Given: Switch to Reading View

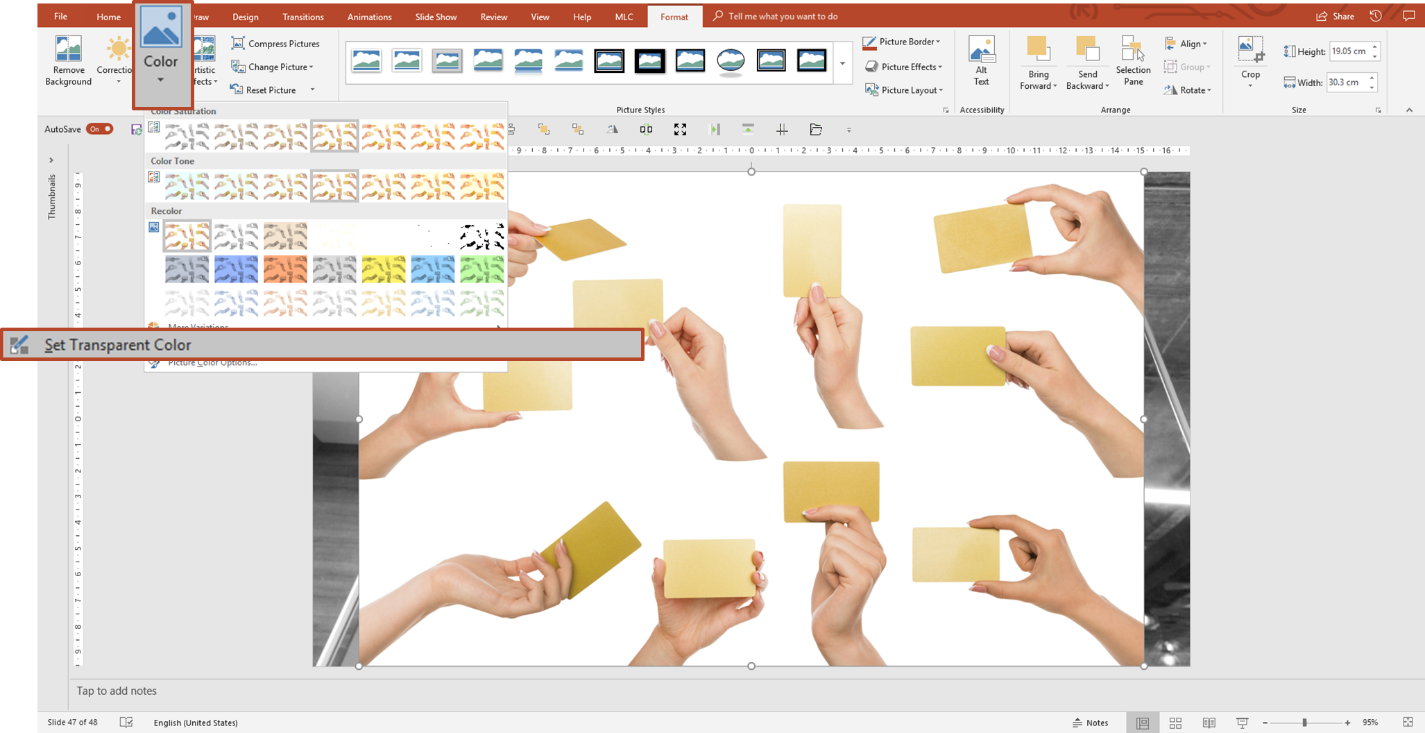Looking at the screenshot, I should (1209, 722).
